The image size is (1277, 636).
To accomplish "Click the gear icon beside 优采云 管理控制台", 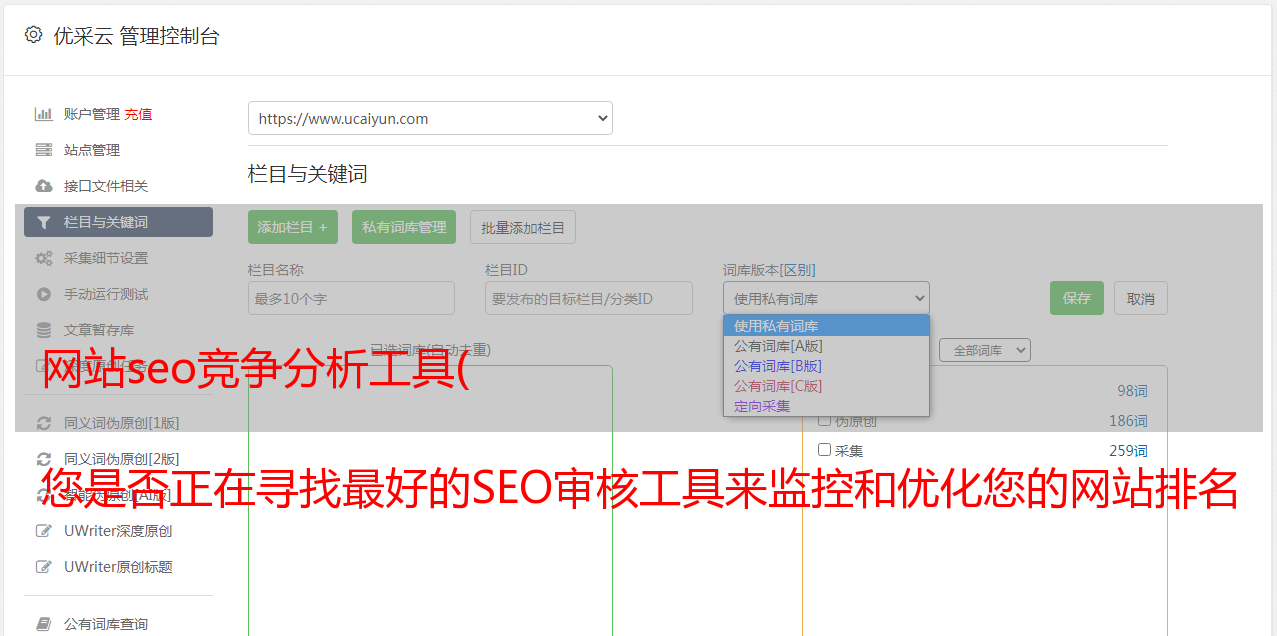I will pos(33,35).
